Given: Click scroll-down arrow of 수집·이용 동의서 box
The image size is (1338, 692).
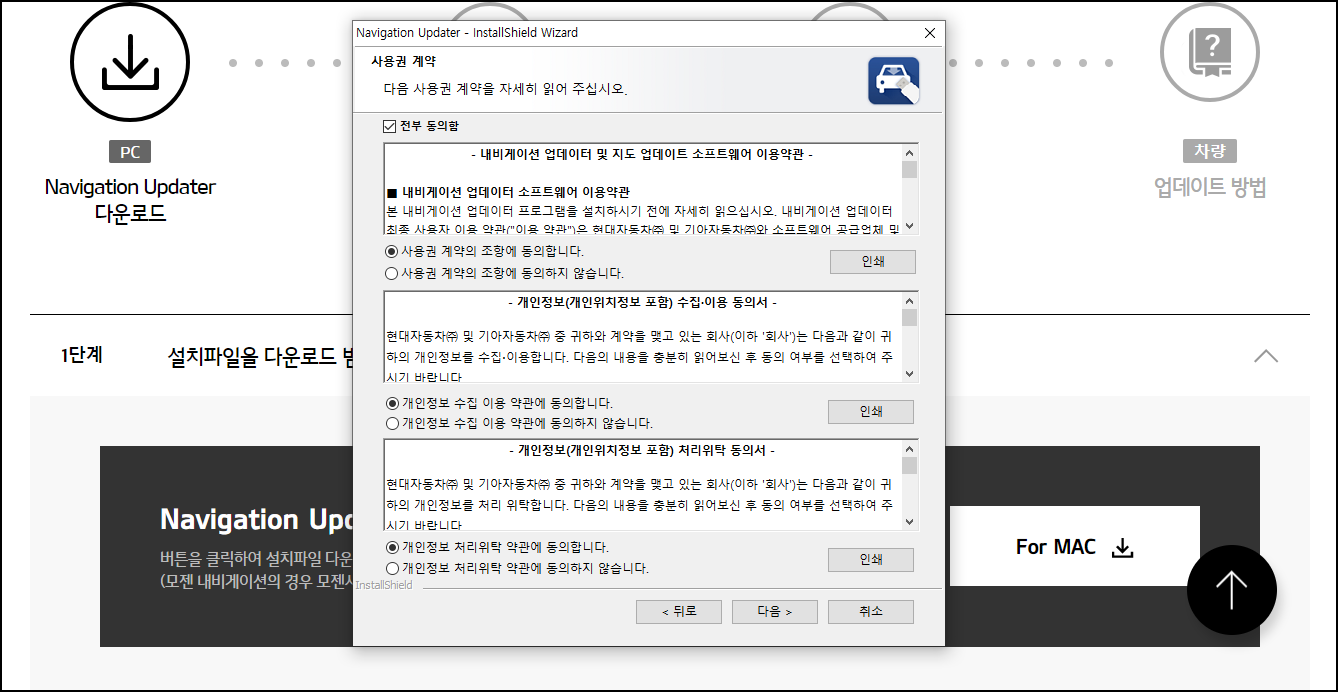Looking at the screenshot, I should [909, 374].
